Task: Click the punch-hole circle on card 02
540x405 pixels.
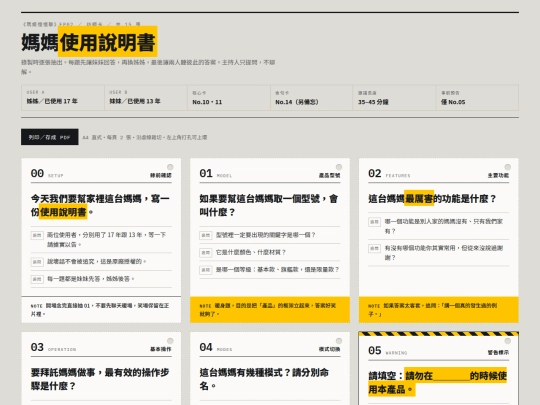Action: pyautogui.click(x=508, y=167)
